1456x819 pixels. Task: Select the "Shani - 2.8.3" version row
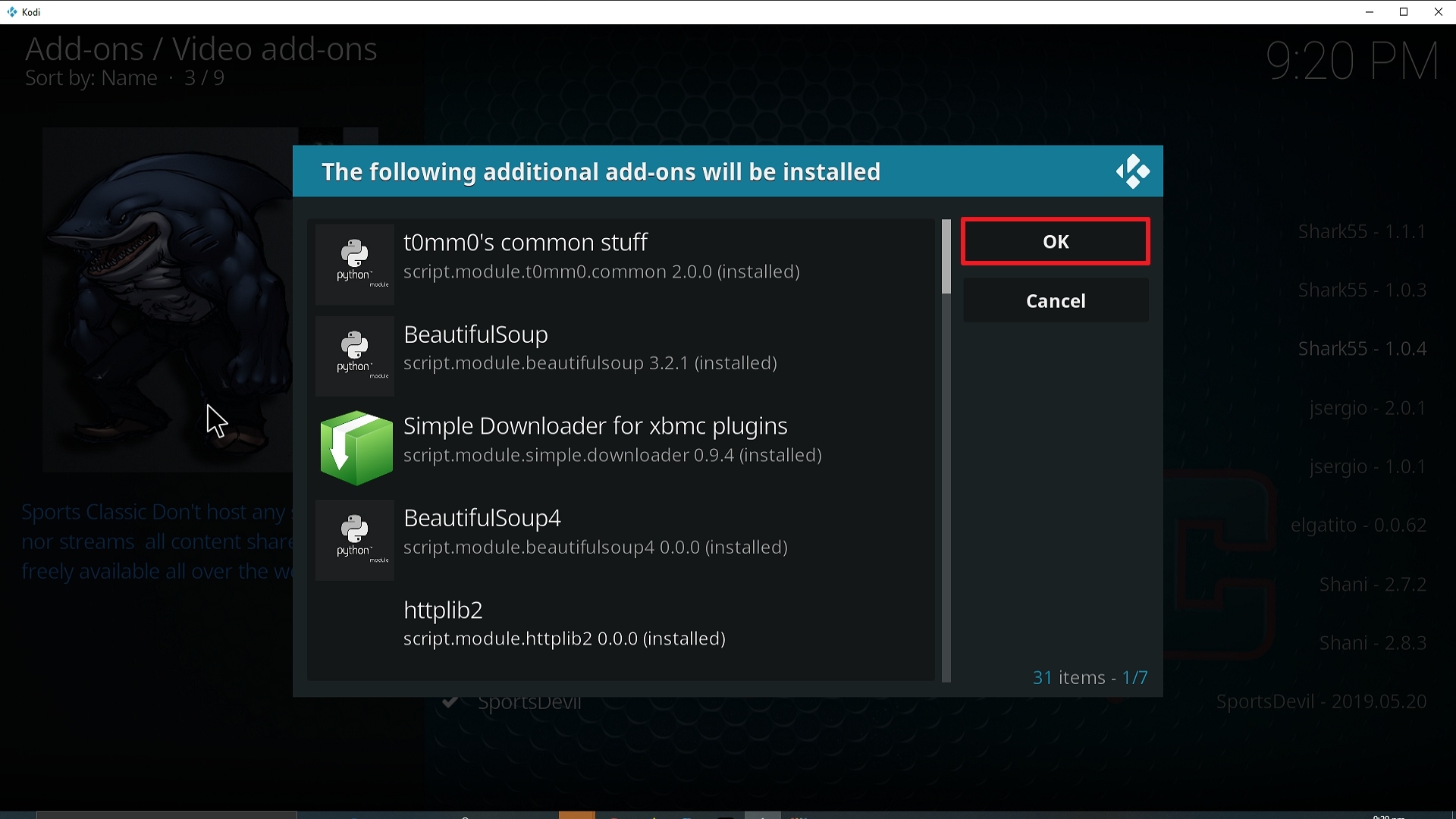tap(1373, 643)
